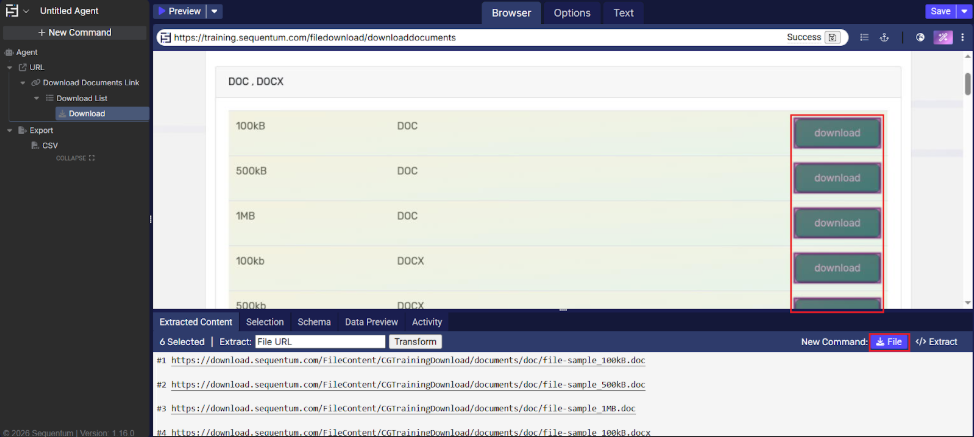
Task: Open the Preview dropdown arrow
Action: 215,11
